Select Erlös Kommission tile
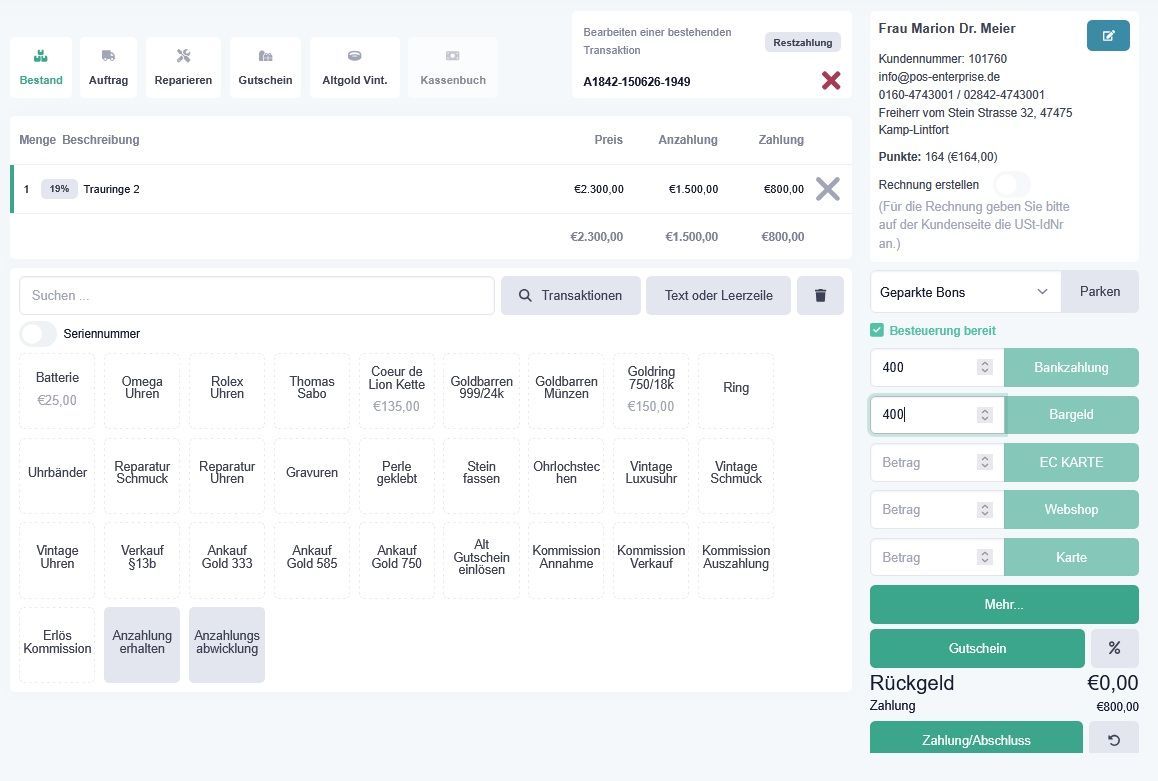 coord(57,645)
